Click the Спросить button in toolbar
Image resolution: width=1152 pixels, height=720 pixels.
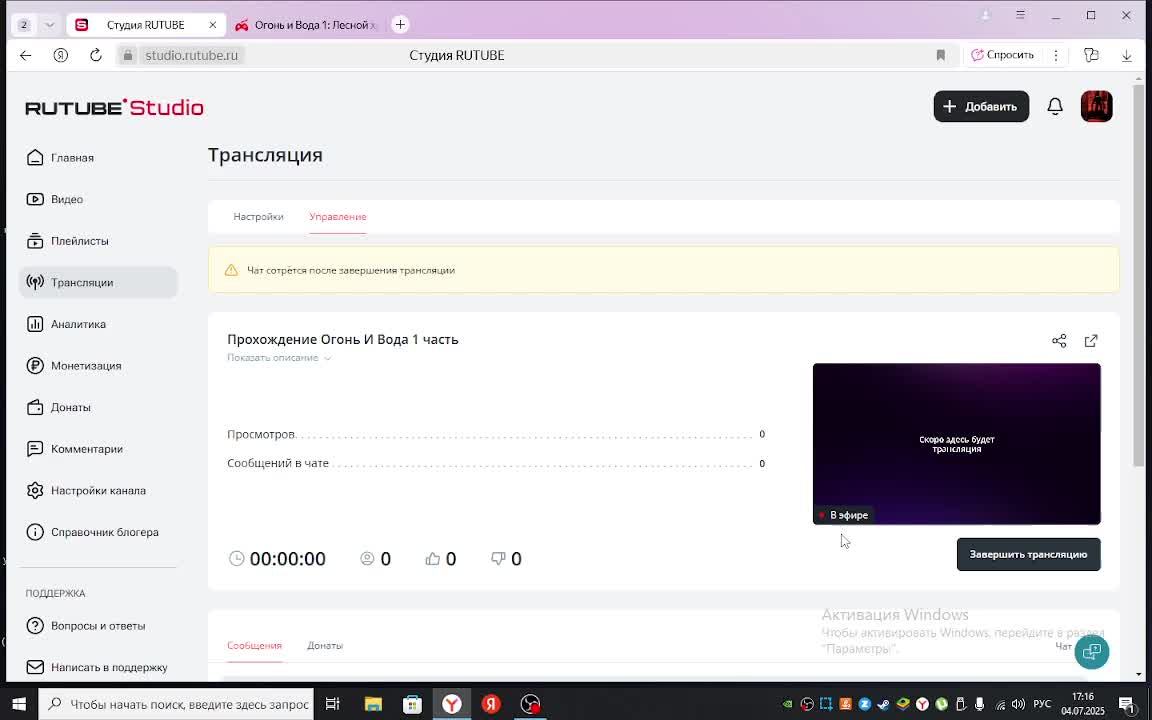click(1002, 55)
